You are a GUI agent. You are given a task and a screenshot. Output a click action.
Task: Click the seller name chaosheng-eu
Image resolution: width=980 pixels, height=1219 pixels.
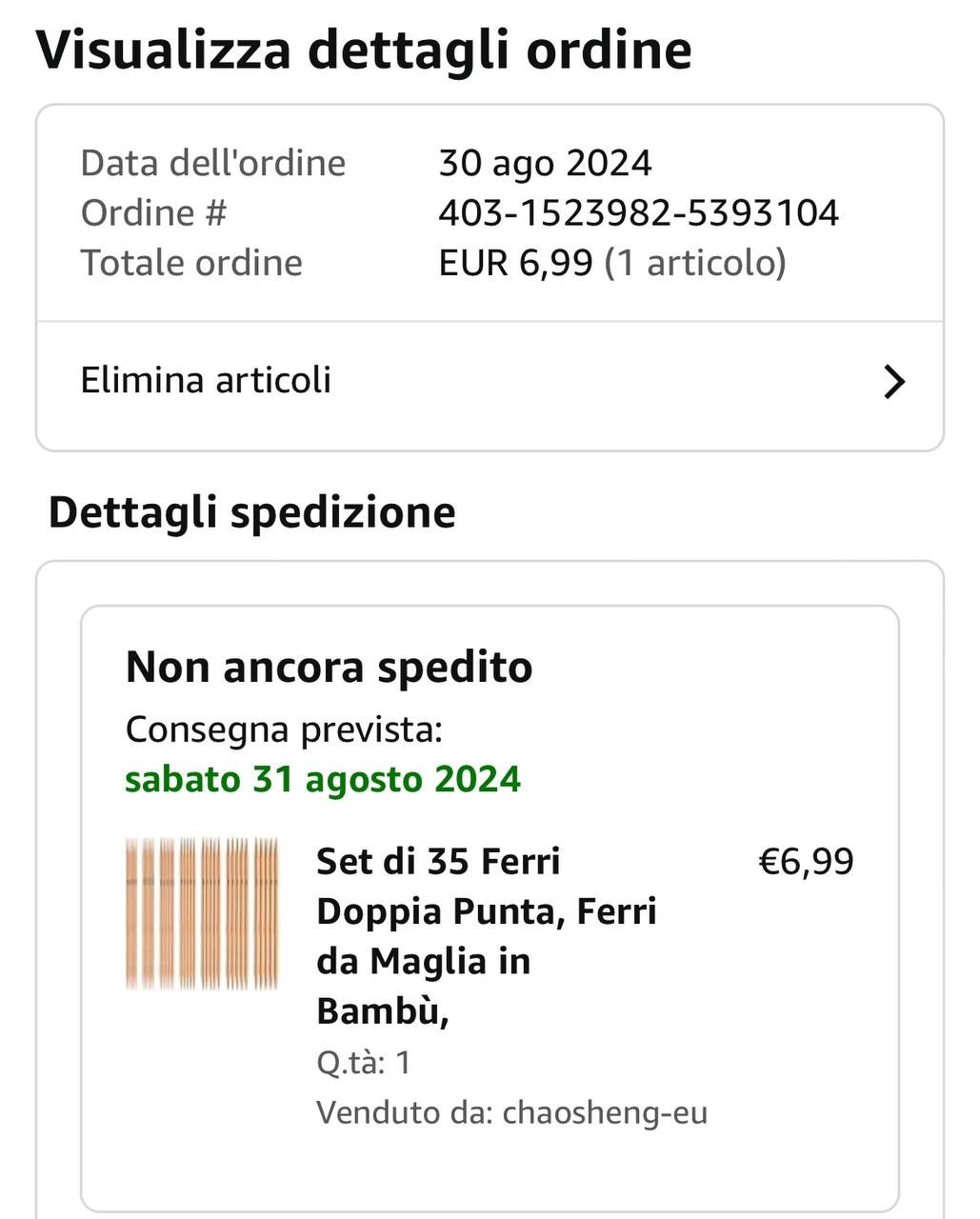tap(605, 1112)
